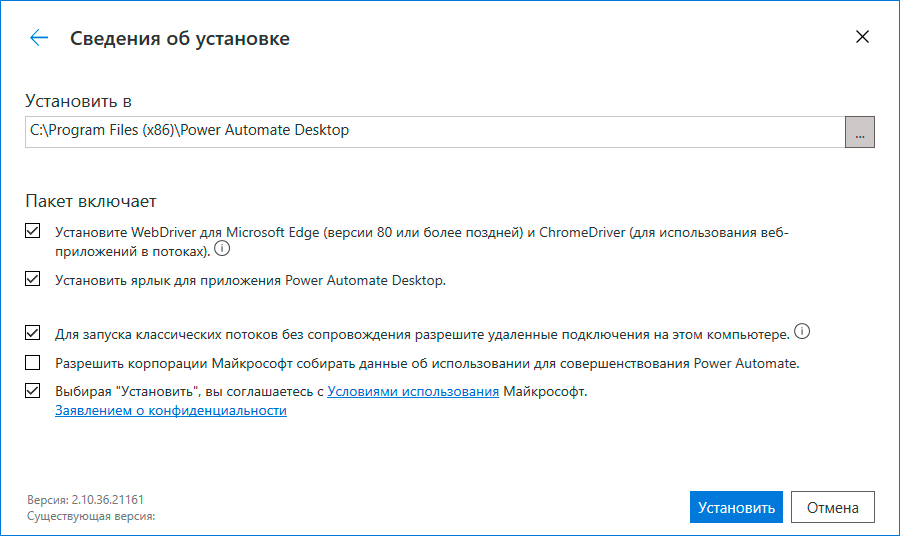Click the "Существующая версия" text
900x536 pixels.
pyautogui.click(x=92, y=516)
